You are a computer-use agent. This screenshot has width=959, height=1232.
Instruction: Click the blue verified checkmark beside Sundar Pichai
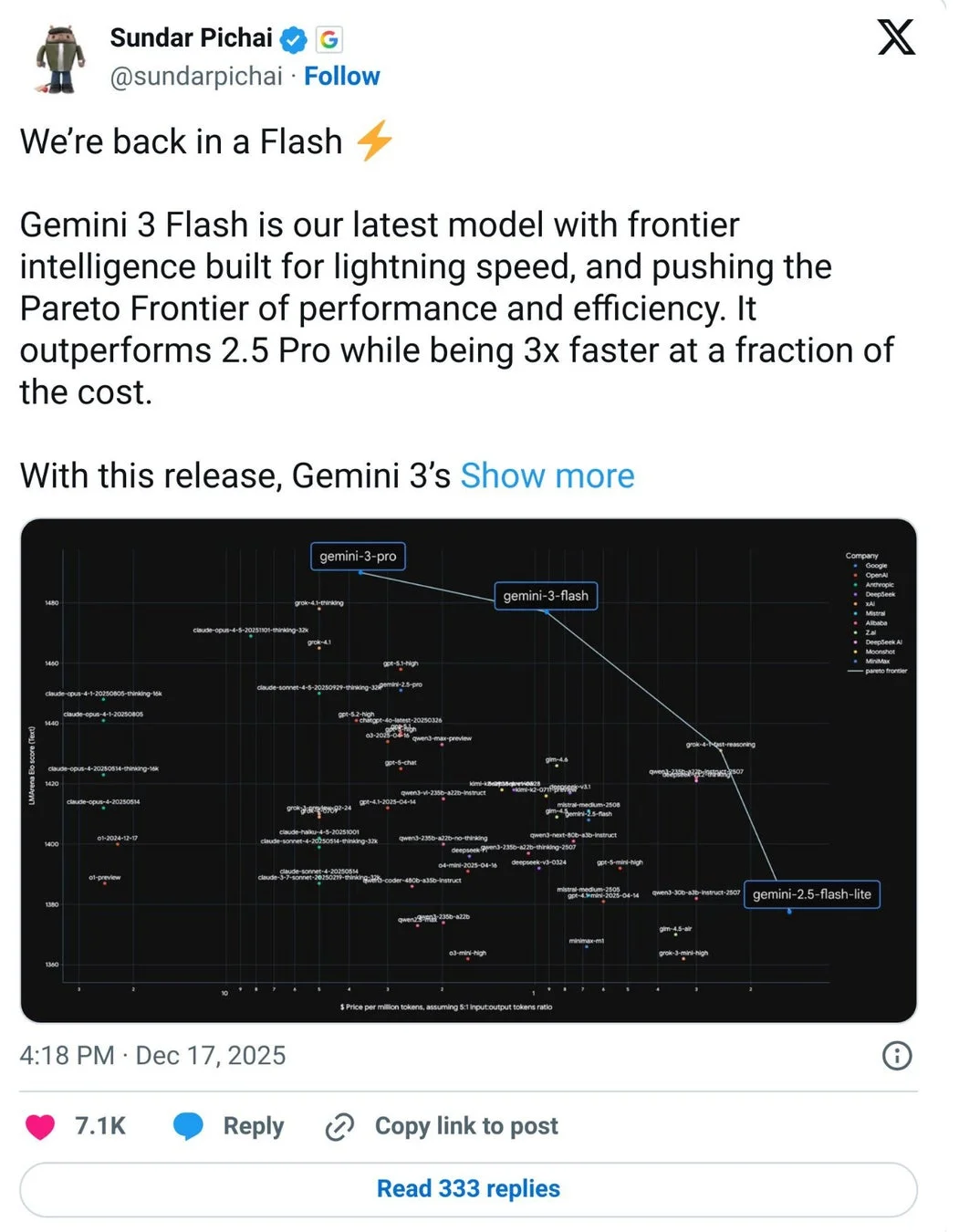[x=292, y=38]
